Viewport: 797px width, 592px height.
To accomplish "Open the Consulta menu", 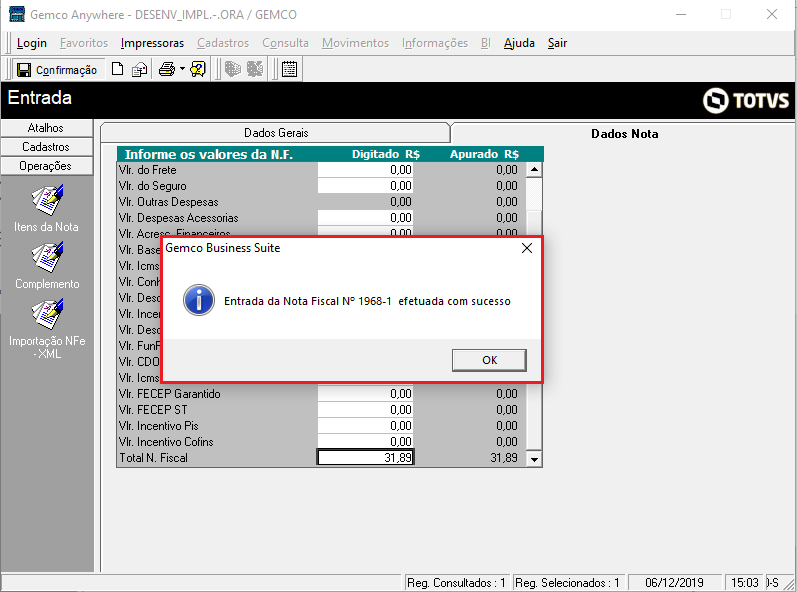I will (285, 43).
